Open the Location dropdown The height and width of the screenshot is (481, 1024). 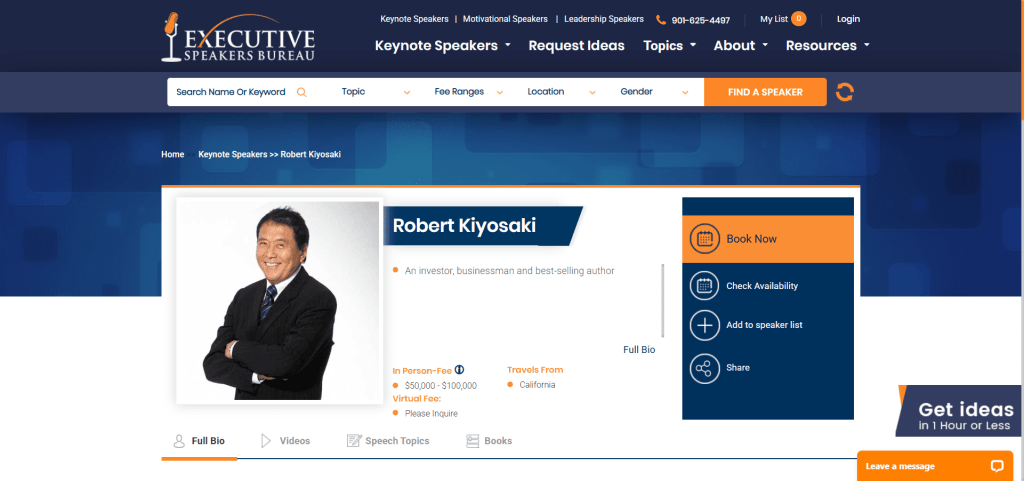coord(562,92)
